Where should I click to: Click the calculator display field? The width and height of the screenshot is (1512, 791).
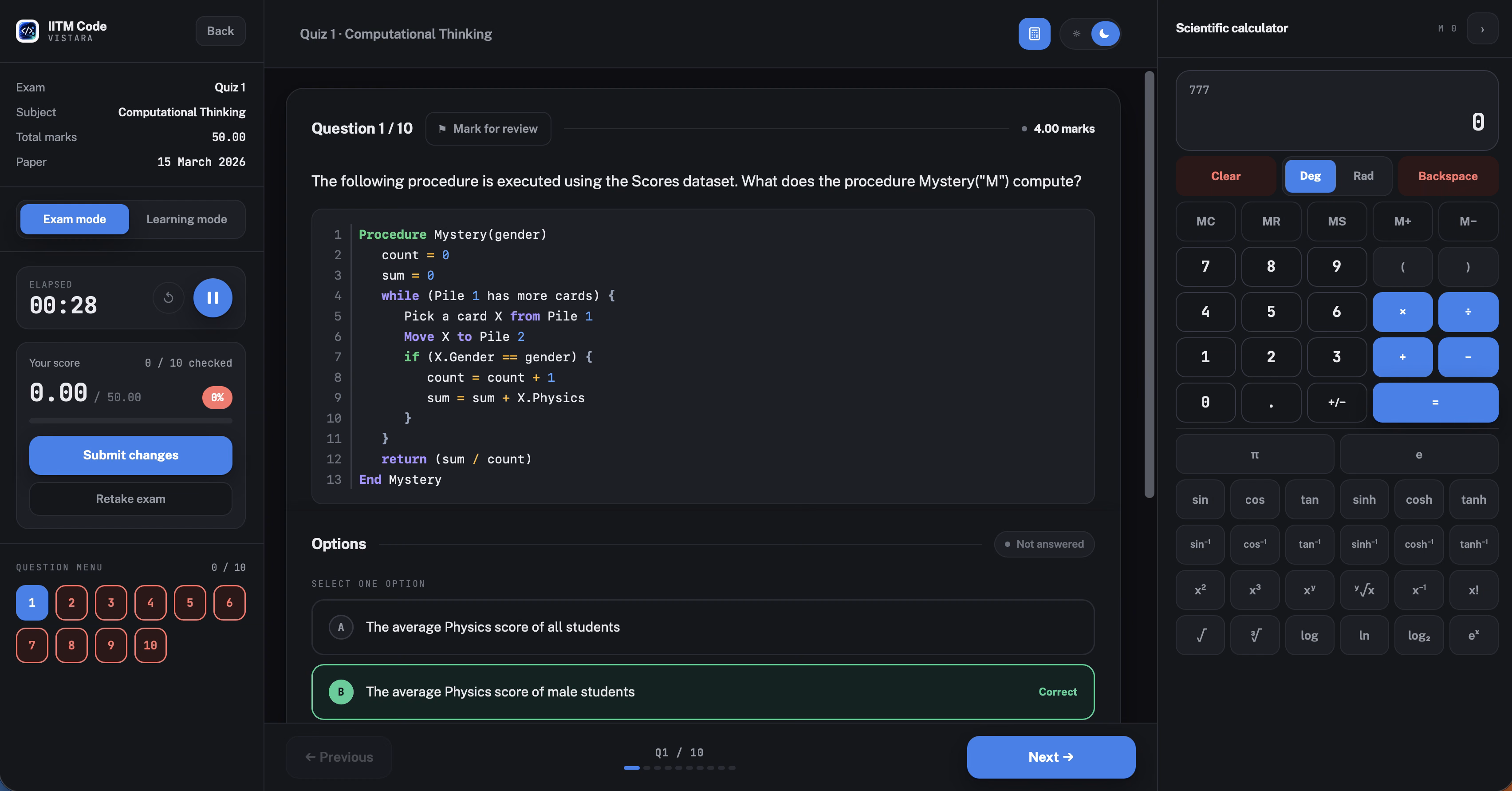point(1336,111)
